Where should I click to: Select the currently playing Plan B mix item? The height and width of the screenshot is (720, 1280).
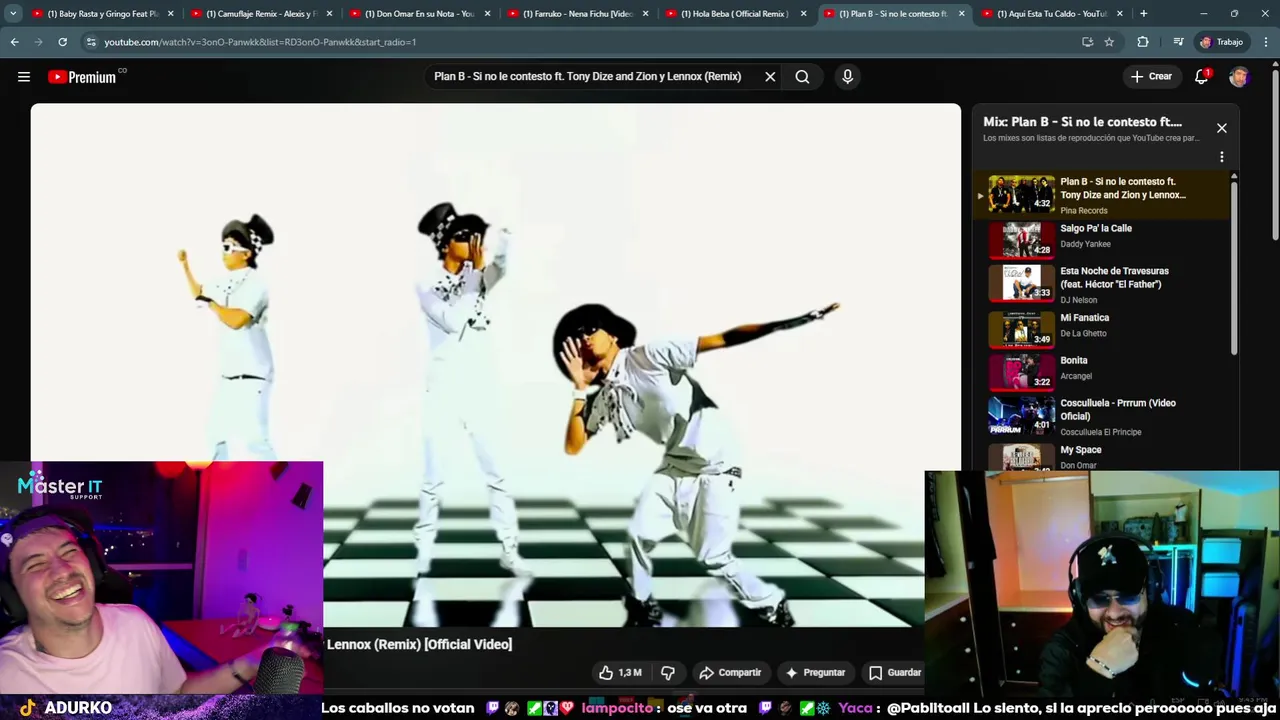click(x=1102, y=194)
